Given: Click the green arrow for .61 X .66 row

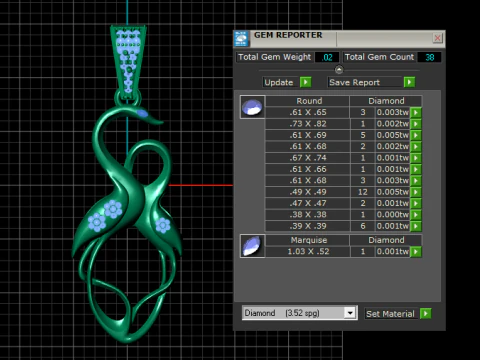Looking at the screenshot, I should pos(416,169).
